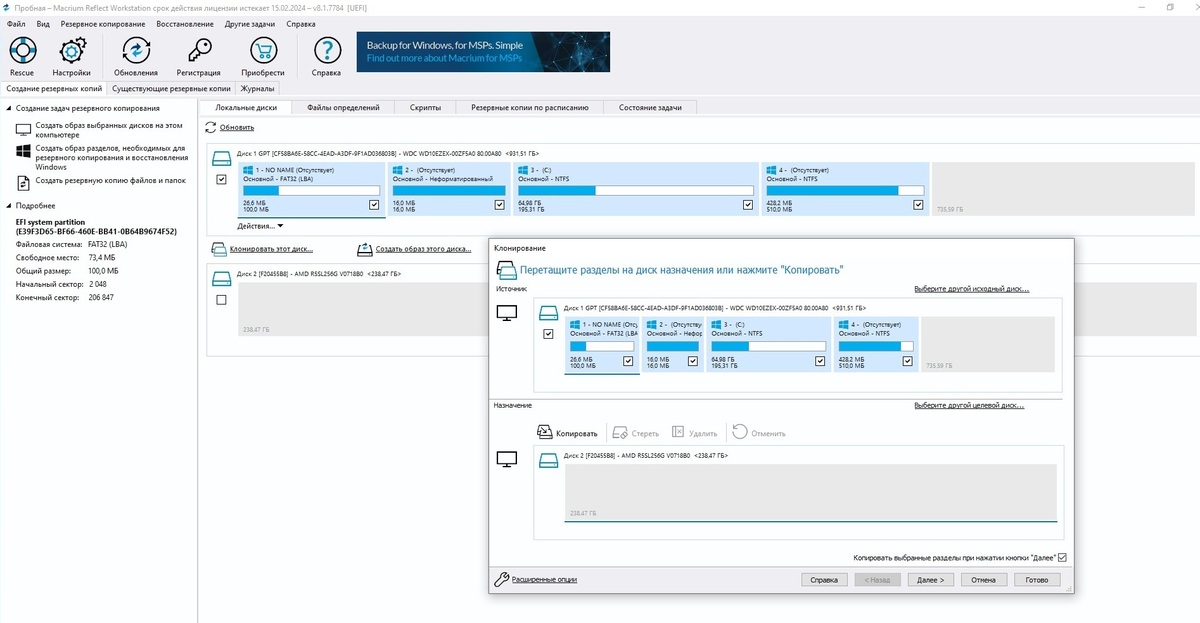Click Отменить undo icon in clone dialog

(x=739, y=432)
